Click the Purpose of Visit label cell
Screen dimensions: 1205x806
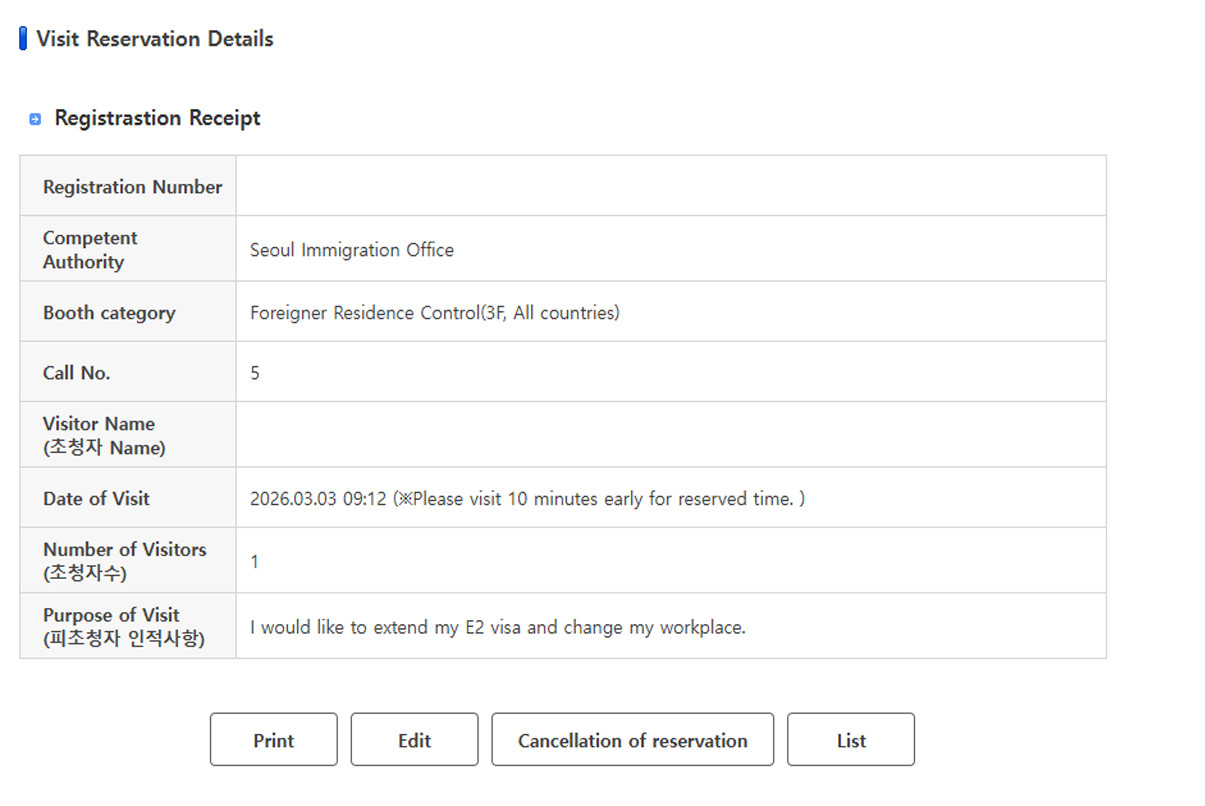click(123, 627)
